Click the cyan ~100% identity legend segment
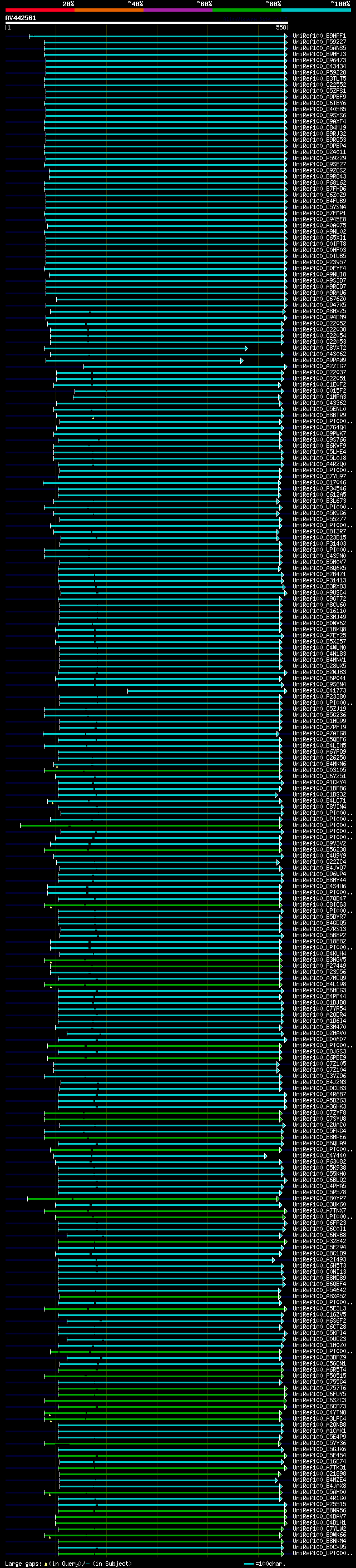Image resolution: width=356 pixels, height=1568 pixels. pos(316,10)
